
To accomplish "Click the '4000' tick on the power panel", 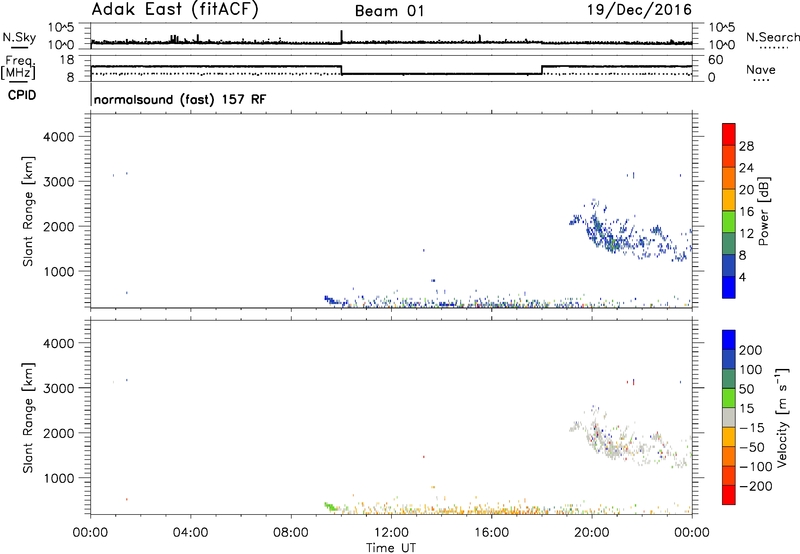I will 59,137.
